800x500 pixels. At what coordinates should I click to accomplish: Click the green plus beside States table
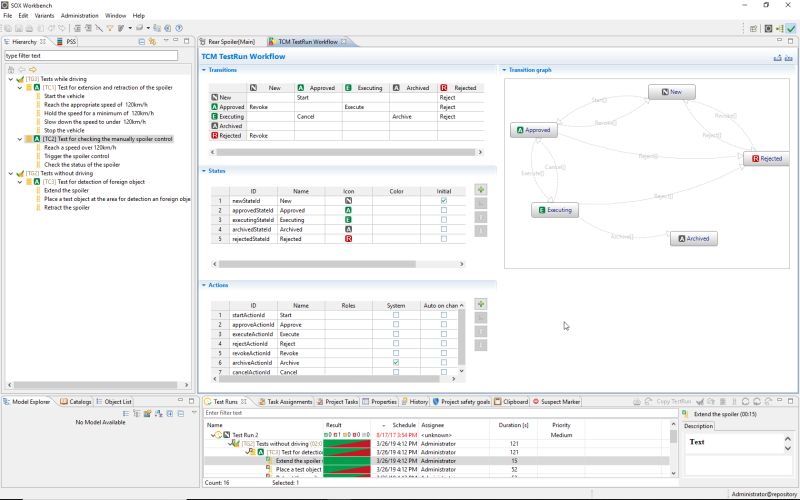pyautogui.click(x=481, y=190)
